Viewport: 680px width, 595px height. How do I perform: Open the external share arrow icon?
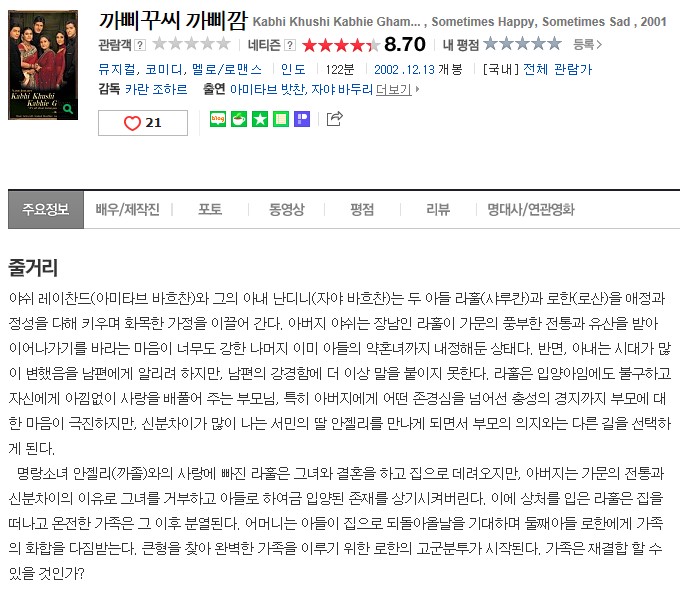tap(334, 118)
